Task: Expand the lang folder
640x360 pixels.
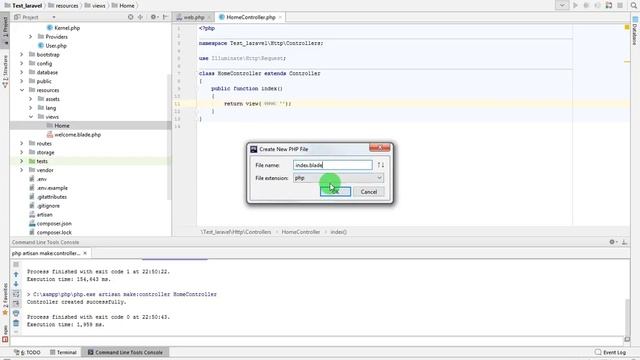Action: [x=31, y=108]
